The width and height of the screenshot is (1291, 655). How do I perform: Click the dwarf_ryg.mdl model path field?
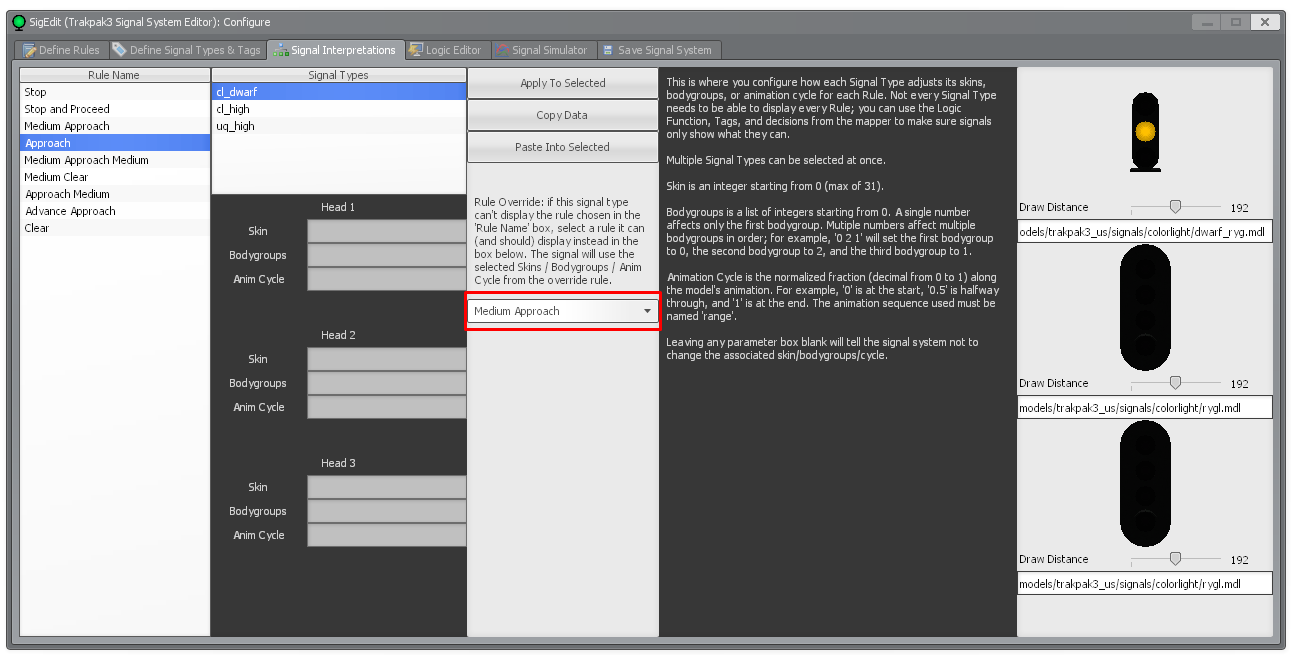point(1145,231)
